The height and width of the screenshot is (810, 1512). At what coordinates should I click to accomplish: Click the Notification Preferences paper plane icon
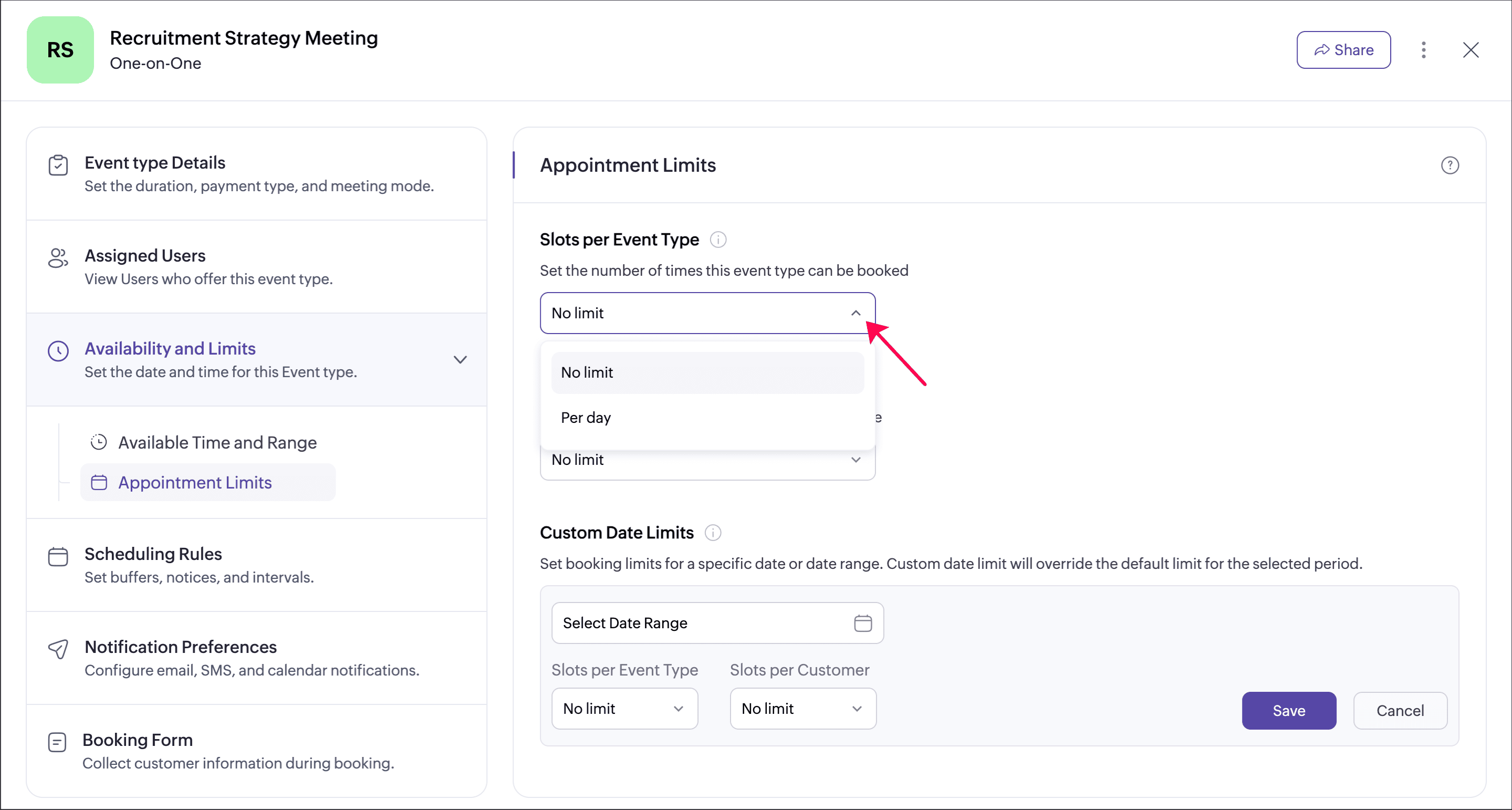click(x=58, y=649)
